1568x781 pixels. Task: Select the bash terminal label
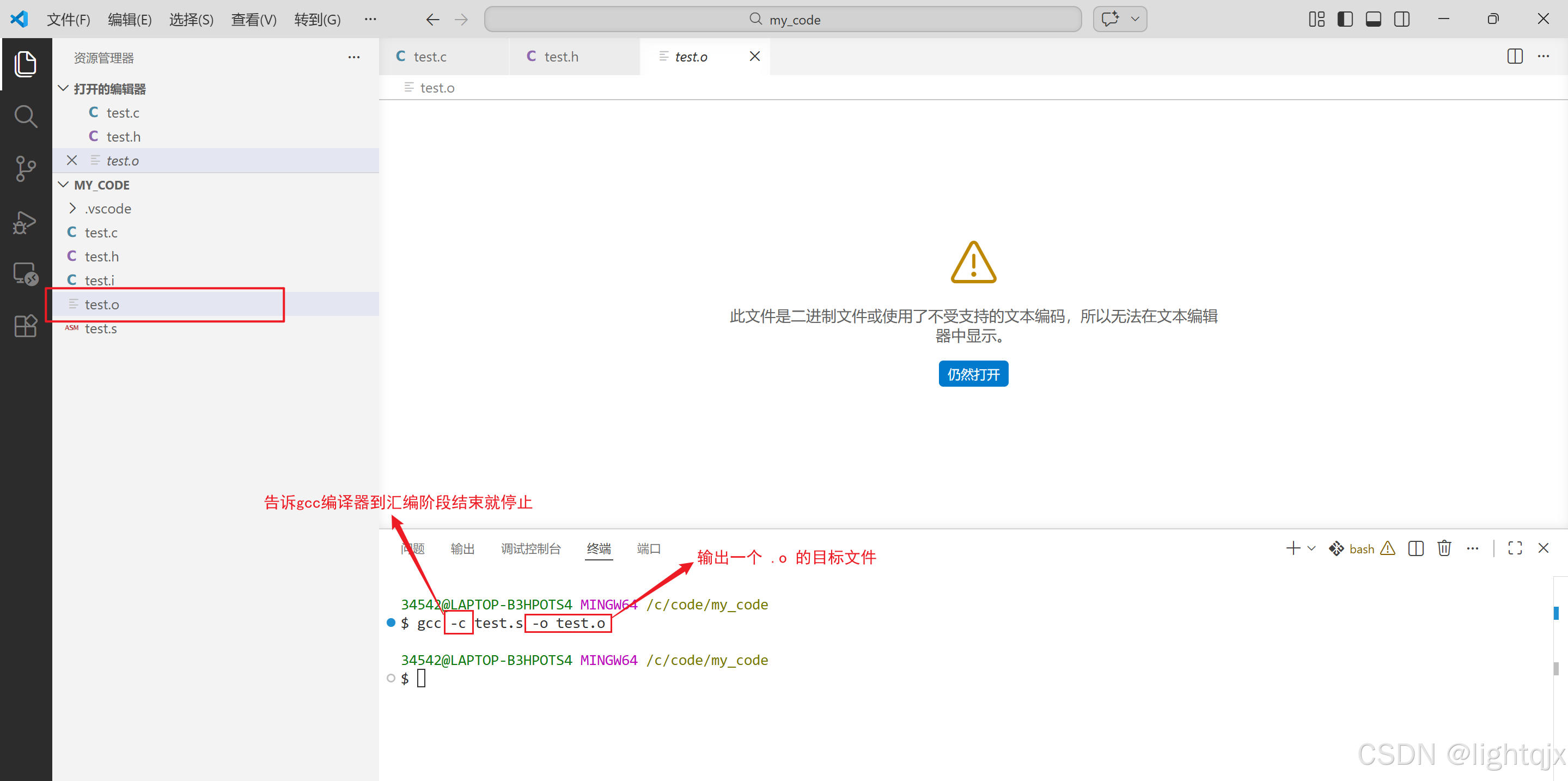(x=1362, y=548)
